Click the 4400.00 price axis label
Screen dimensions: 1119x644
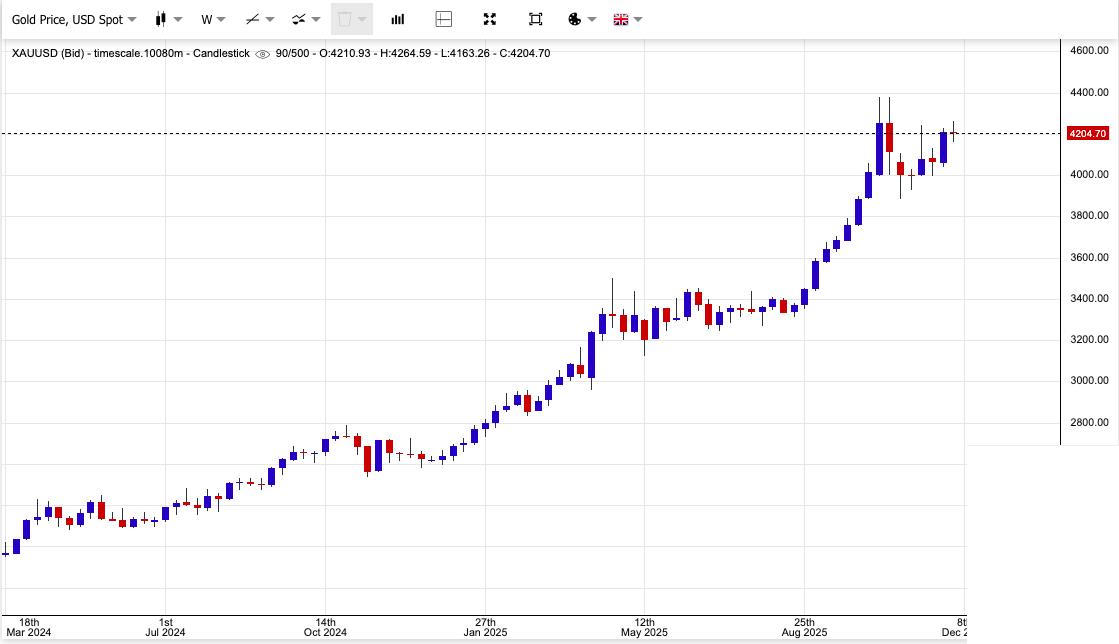pyautogui.click(x=1089, y=92)
